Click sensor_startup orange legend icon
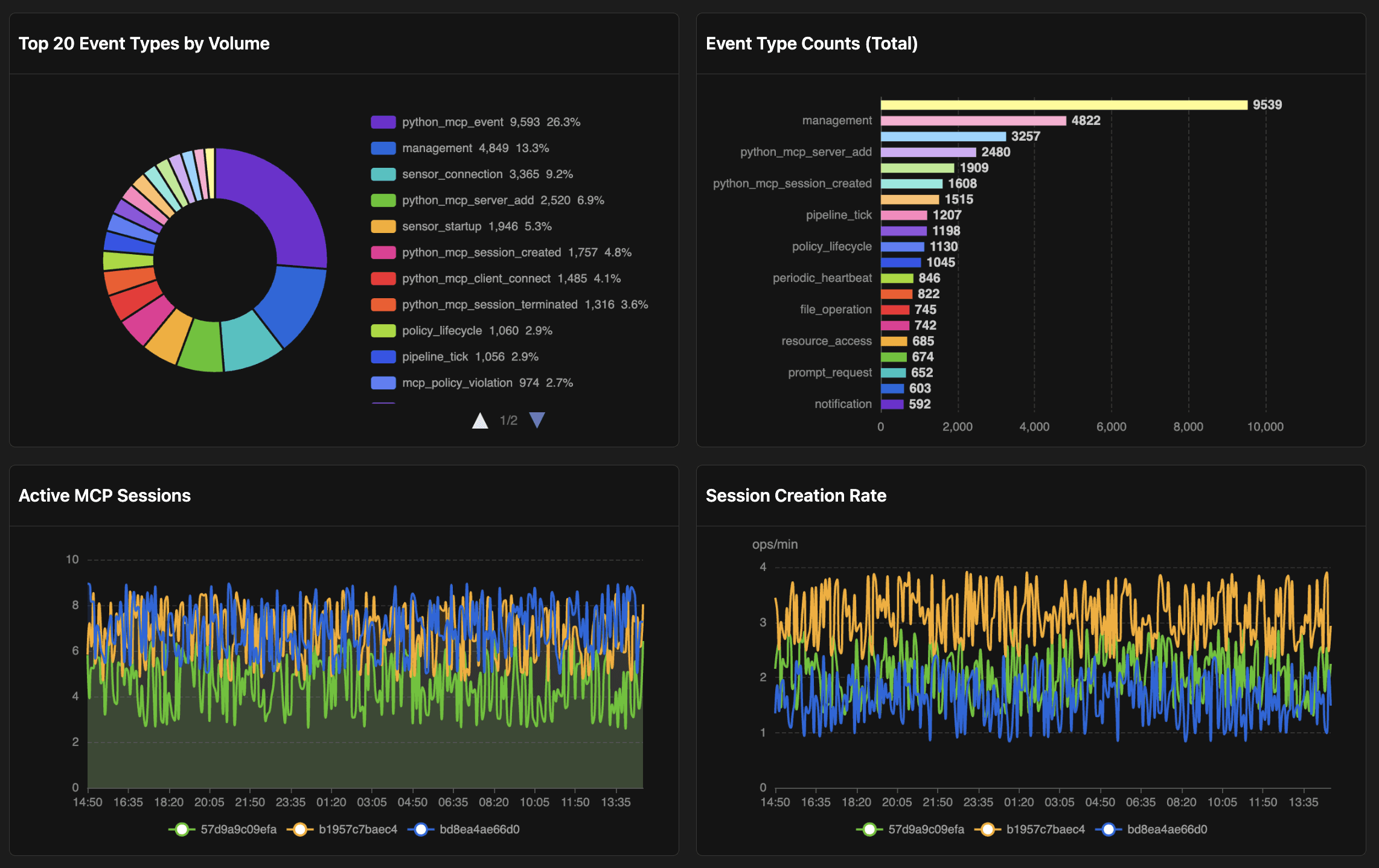Image resolution: width=1379 pixels, height=868 pixels. tap(383, 226)
